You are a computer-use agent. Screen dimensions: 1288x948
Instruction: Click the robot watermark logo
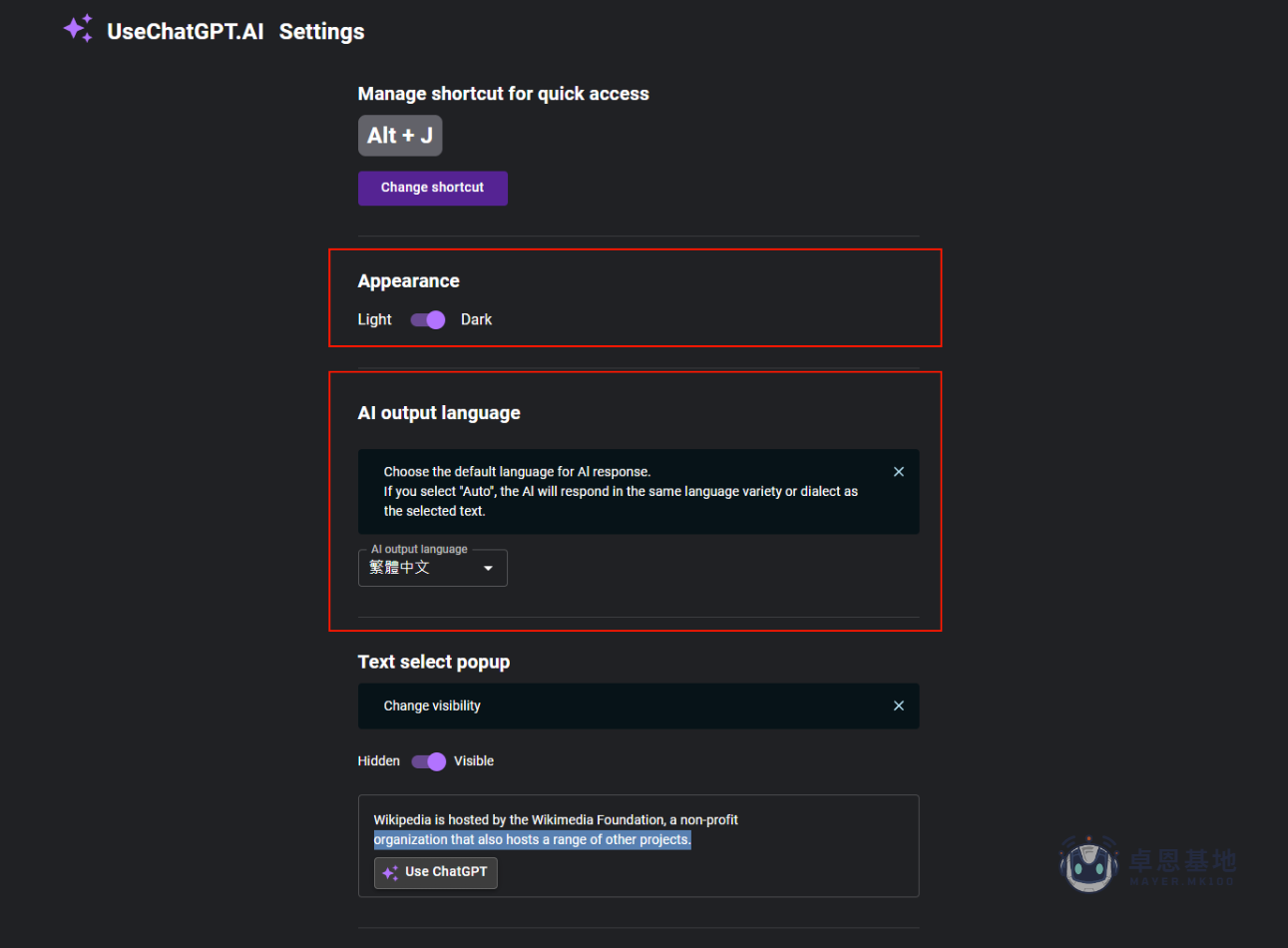click(1087, 863)
